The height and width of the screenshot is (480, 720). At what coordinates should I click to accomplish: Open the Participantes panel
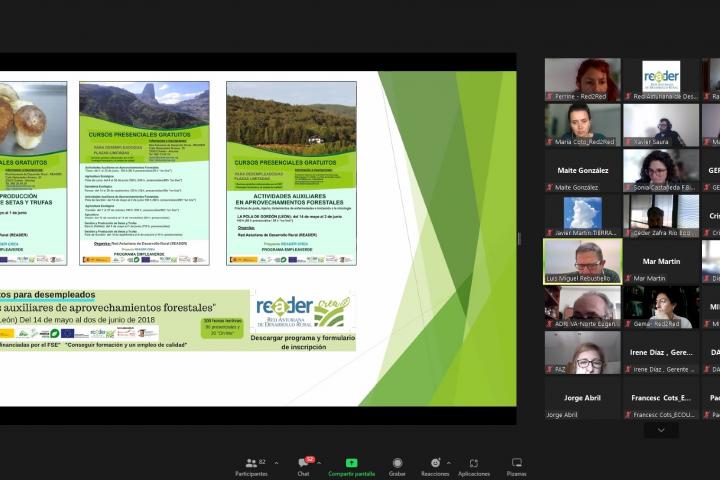pyautogui.click(x=250, y=464)
